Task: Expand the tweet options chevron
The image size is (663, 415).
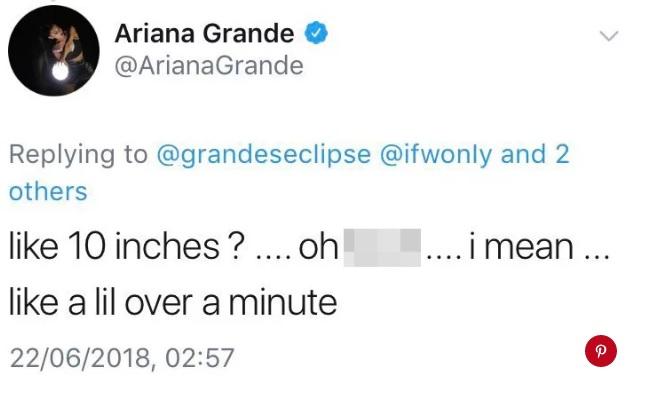Action: [x=608, y=36]
